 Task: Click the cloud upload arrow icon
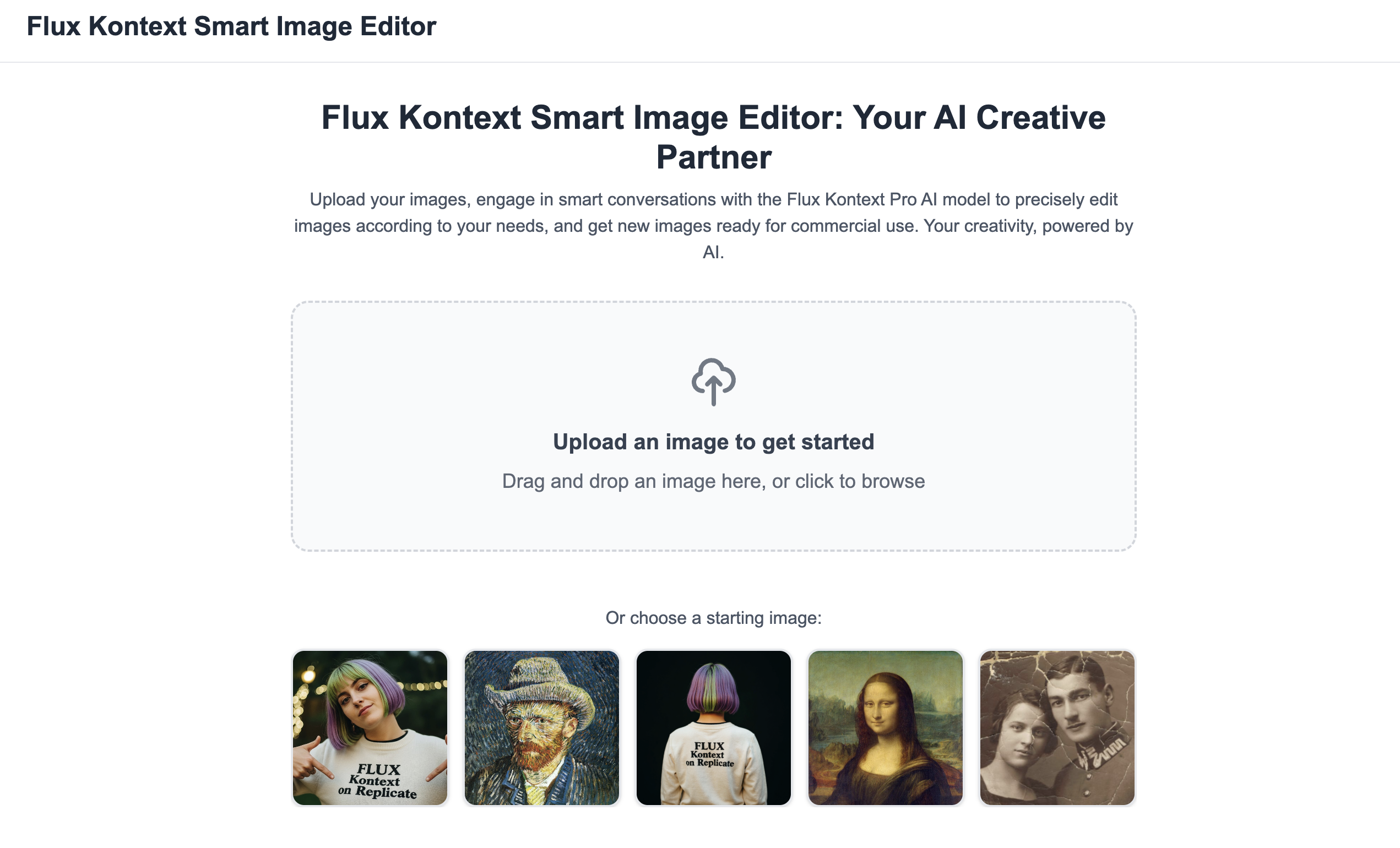point(713,382)
